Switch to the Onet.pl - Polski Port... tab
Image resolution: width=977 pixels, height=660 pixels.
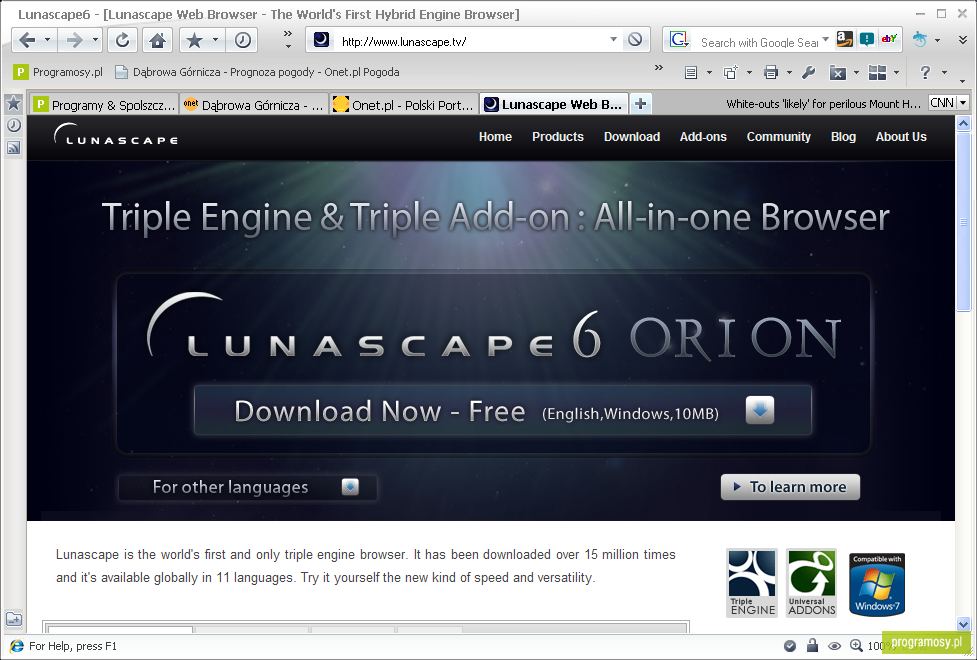[x=404, y=104]
